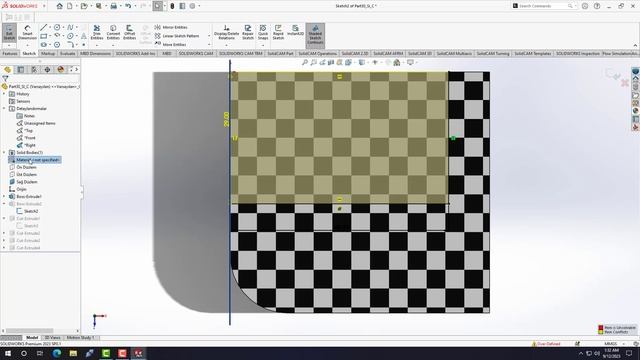Switch to the Markup tab
This screenshot has height=360, width=640.
pos(48,53)
